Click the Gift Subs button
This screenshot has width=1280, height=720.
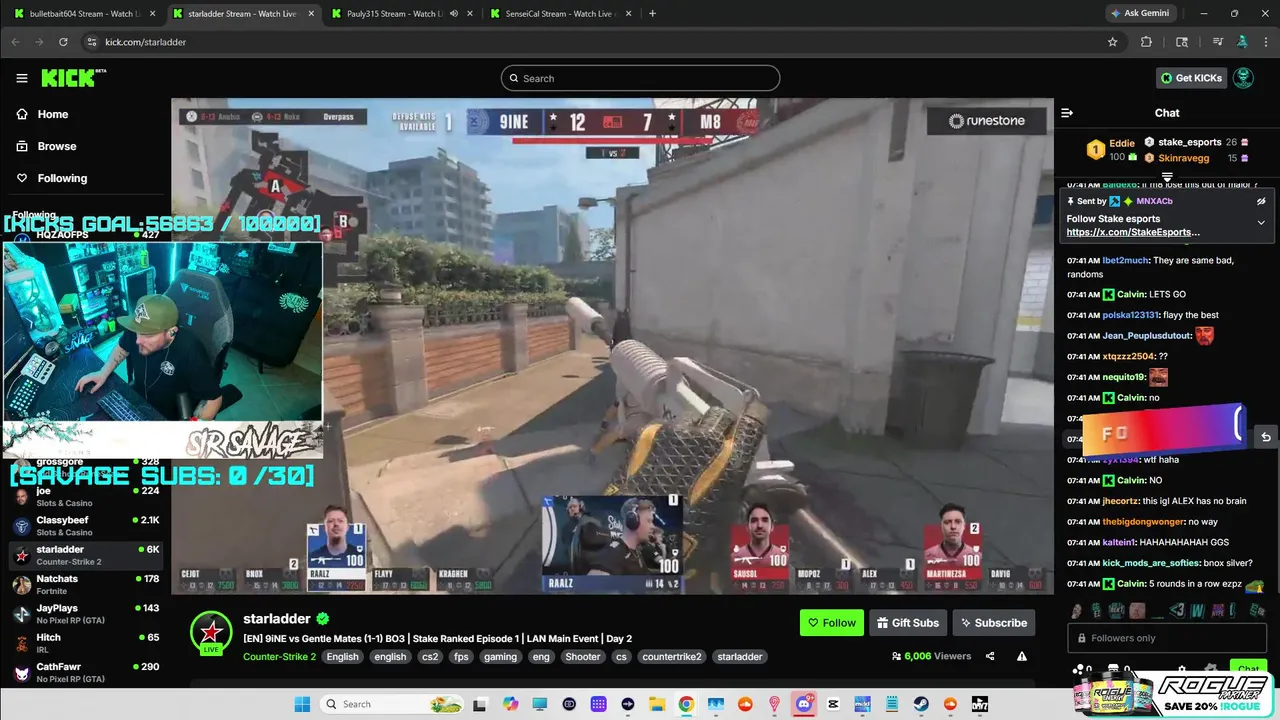tap(908, 623)
